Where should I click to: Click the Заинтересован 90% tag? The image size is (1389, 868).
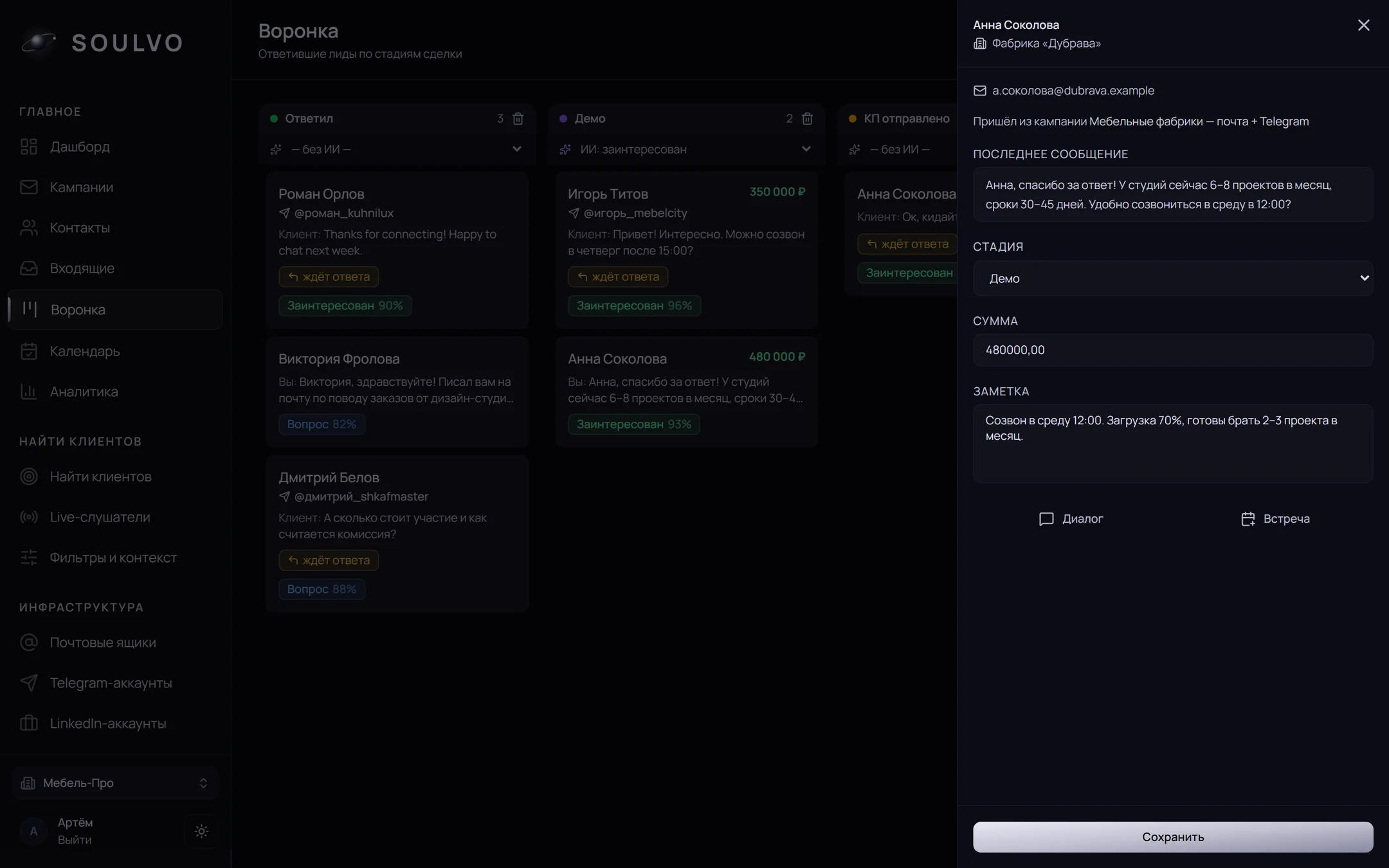345,305
